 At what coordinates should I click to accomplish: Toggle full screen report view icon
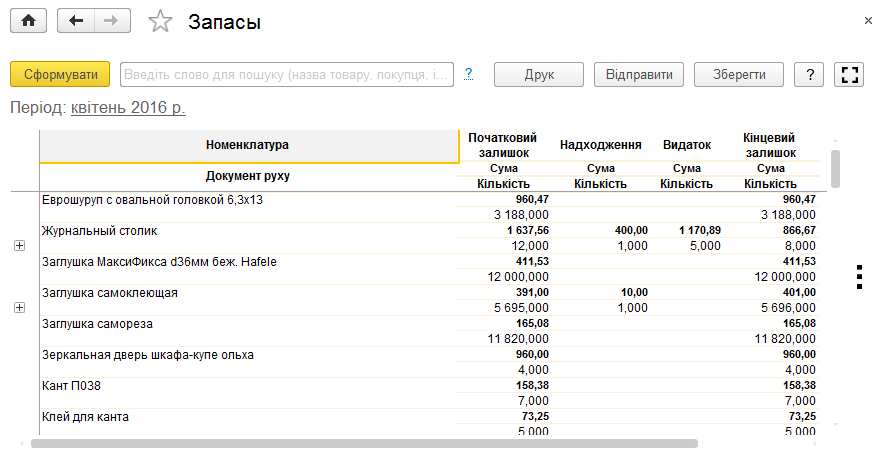(x=849, y=74)
